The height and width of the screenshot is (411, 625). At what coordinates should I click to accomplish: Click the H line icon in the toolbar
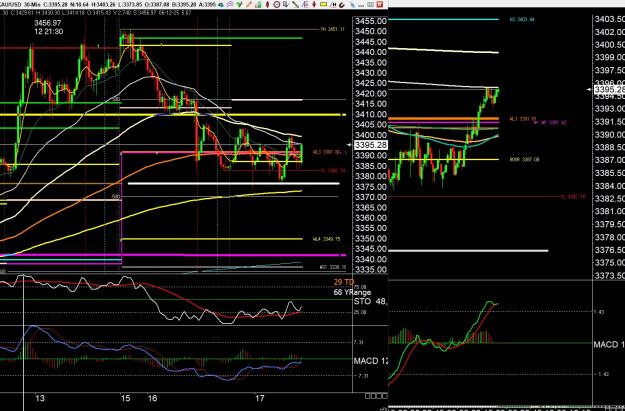pyautogui.click(x=333, y=4)
